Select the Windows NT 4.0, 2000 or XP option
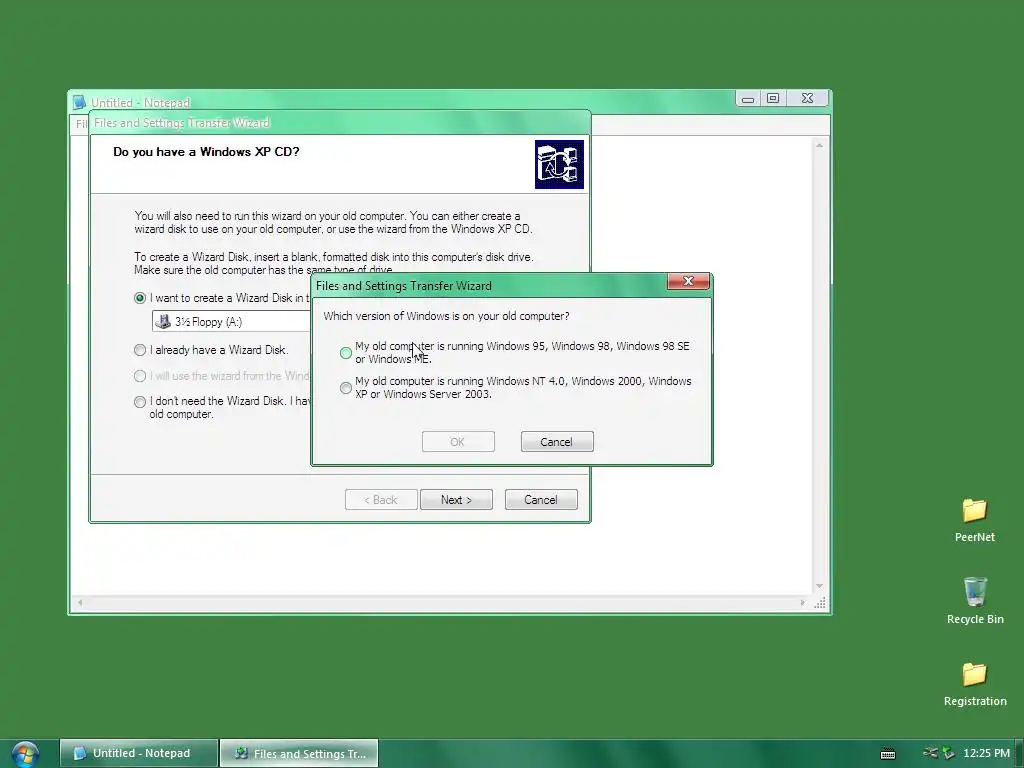The height and width of the screenshot is (768, 1024). pos(346,388)
